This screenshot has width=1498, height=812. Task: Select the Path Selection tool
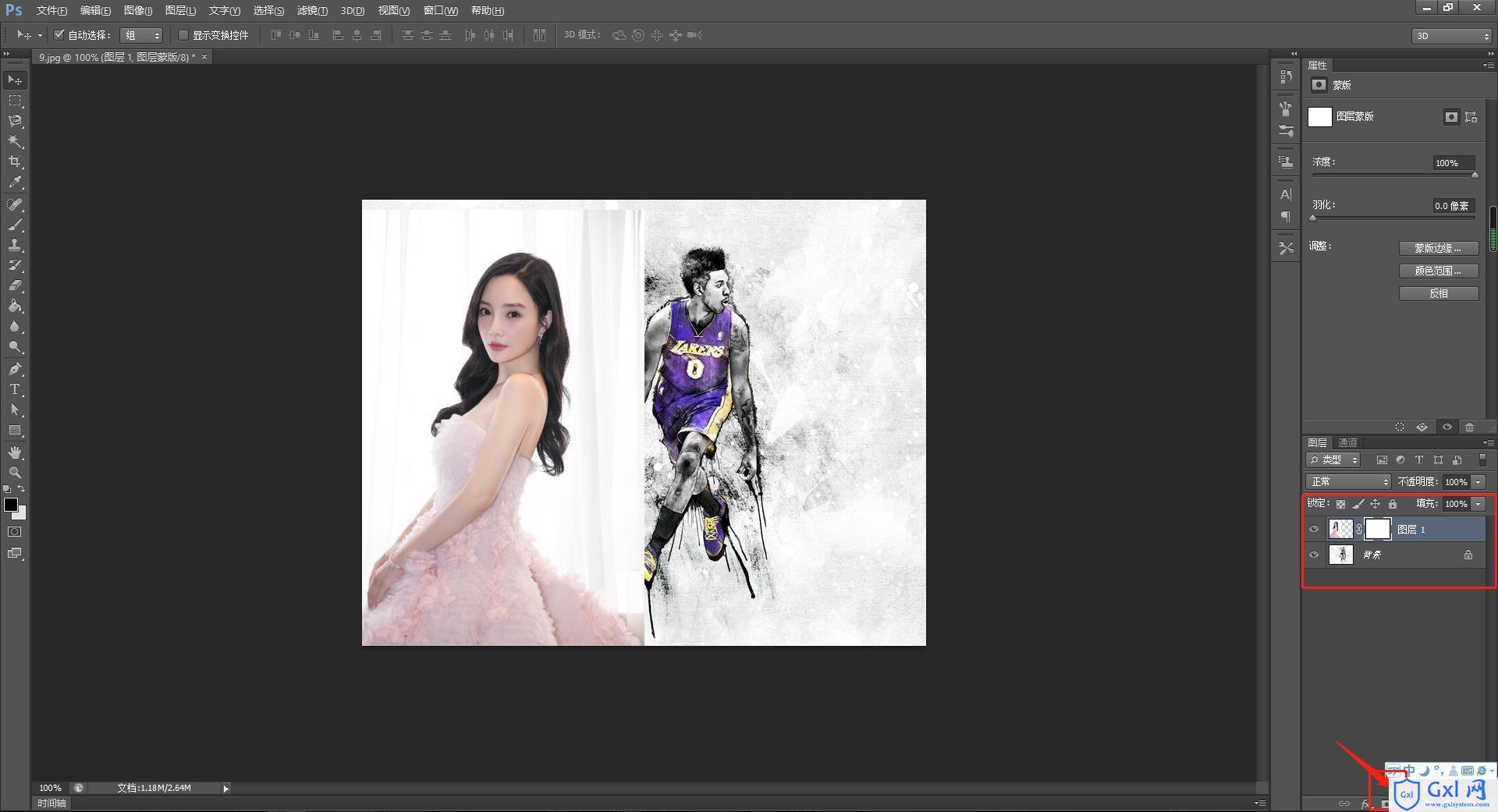coord(15,409)
